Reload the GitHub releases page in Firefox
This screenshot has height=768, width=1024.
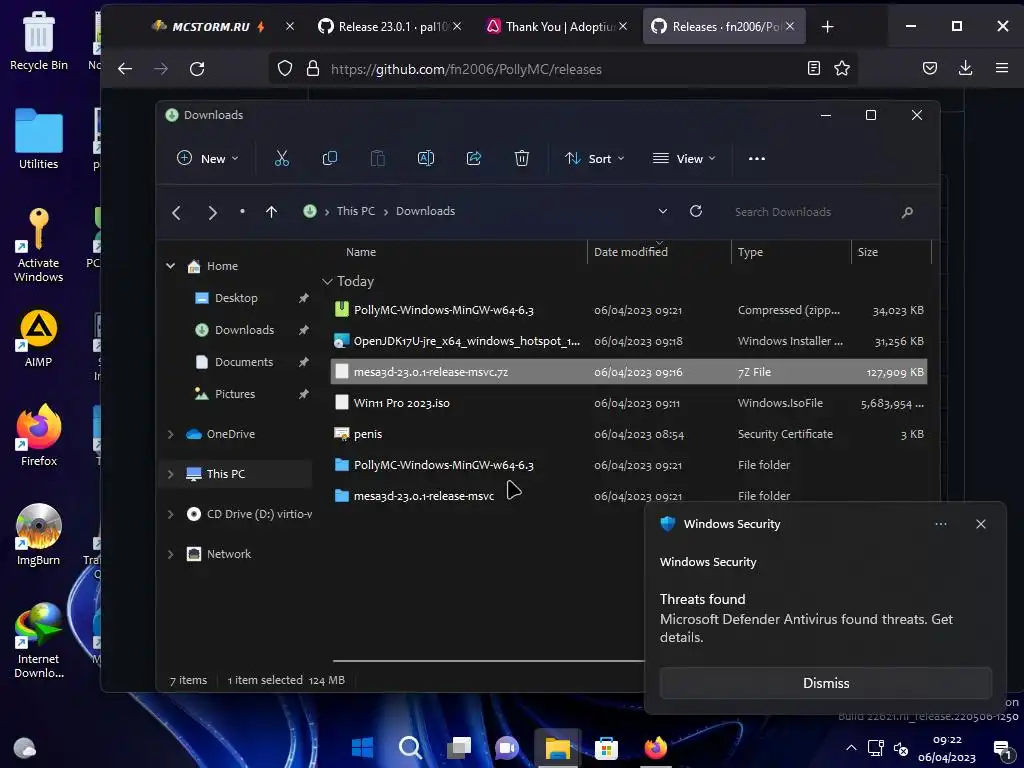click(x=197, y=69)
